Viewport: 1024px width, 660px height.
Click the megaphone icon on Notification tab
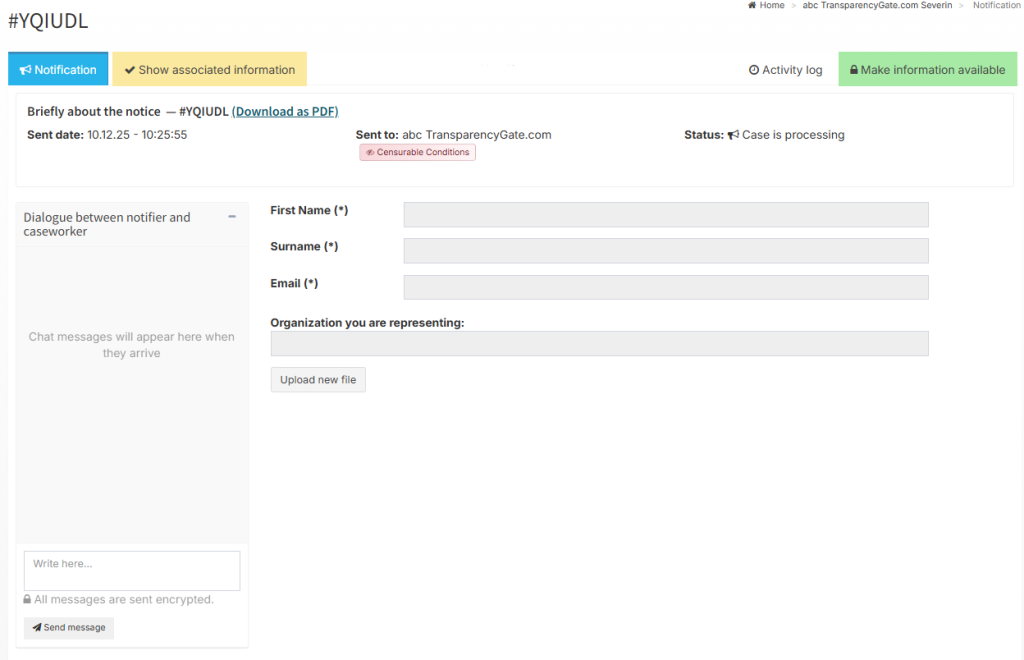pyautogui.click(x=26, y=70)
